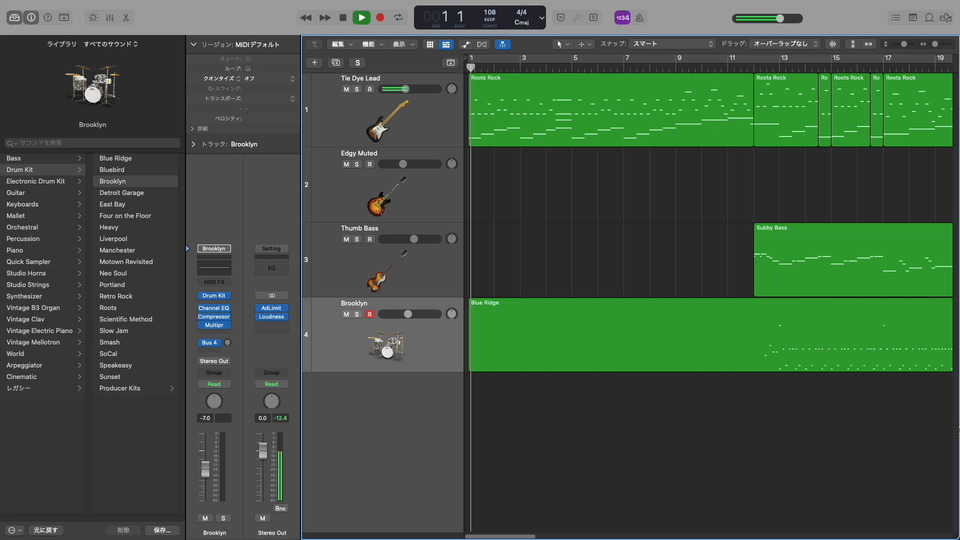Expand the Guitar library category

coord(79,192)
